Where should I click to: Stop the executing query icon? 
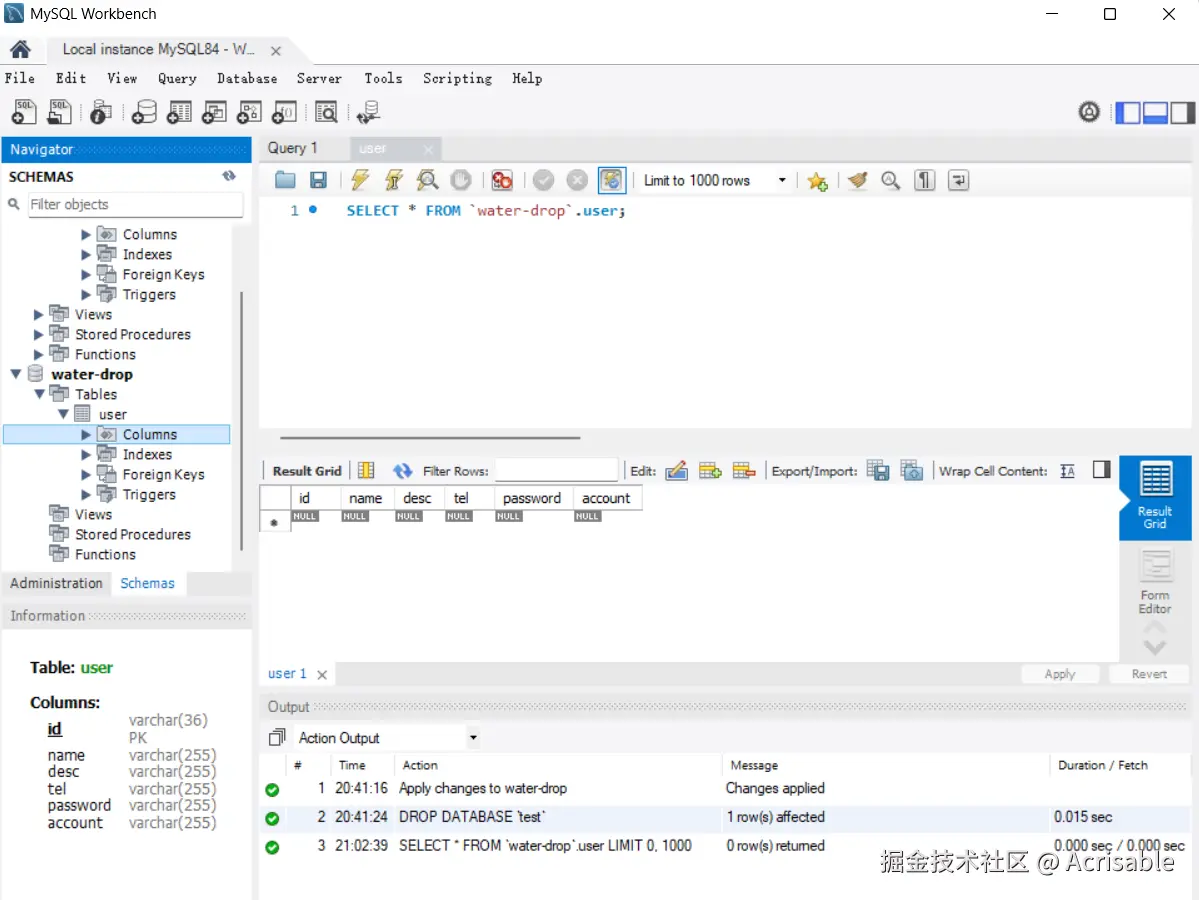[461, 180]
